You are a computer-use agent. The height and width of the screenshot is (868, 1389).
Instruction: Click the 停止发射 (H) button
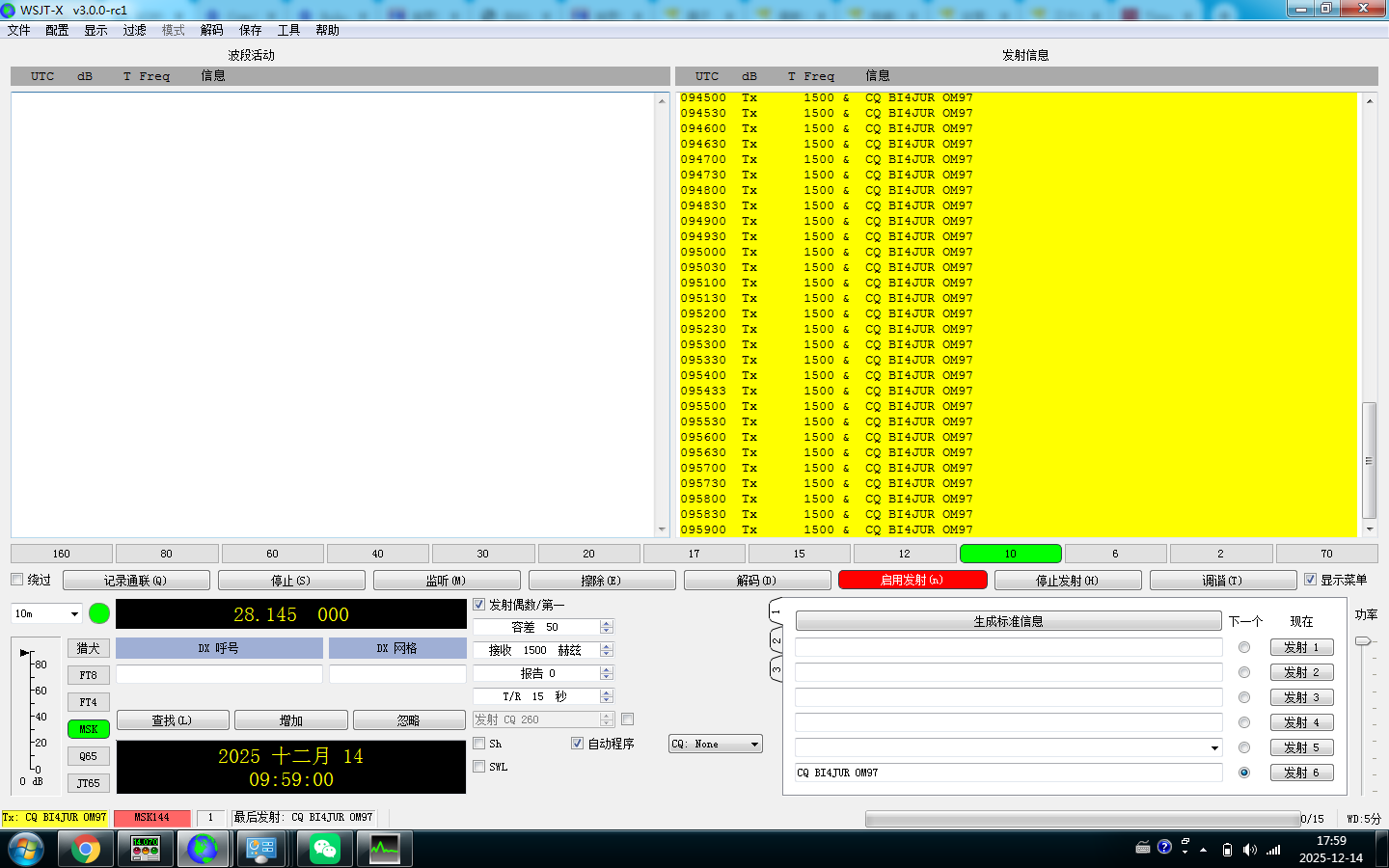click(1067, 581)
